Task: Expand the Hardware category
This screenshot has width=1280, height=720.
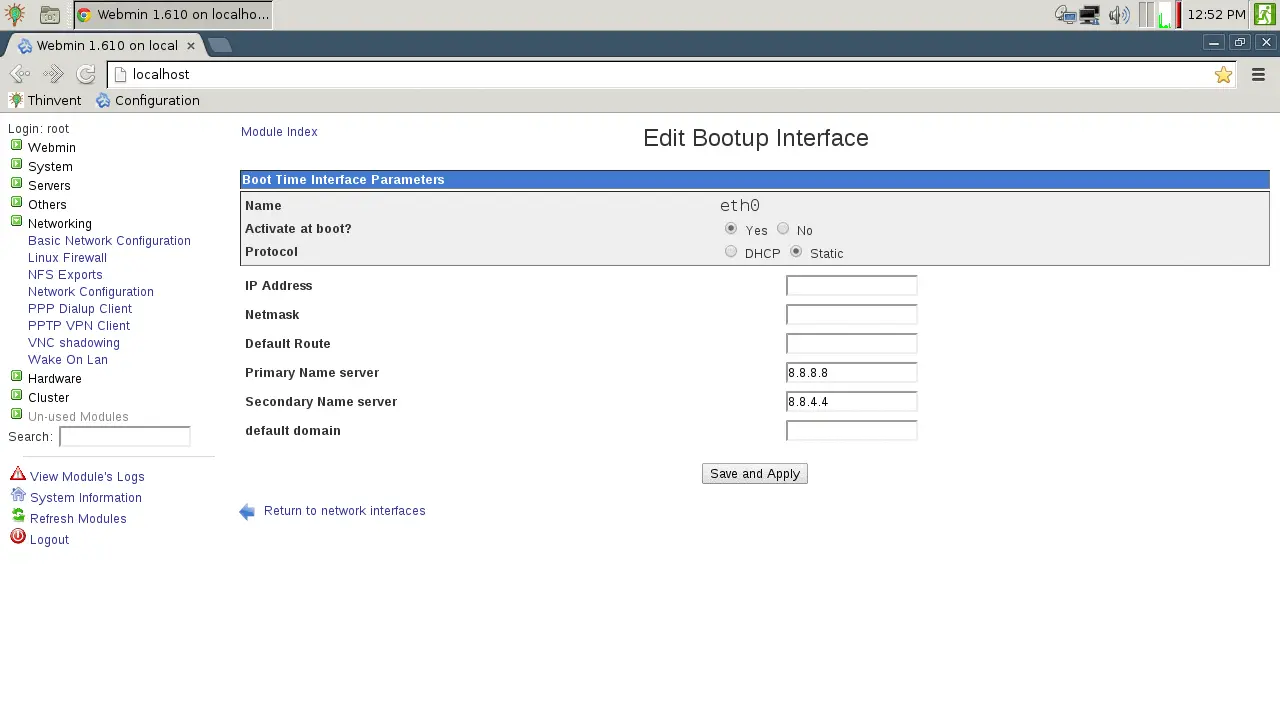Action: (x=16, y=377)
